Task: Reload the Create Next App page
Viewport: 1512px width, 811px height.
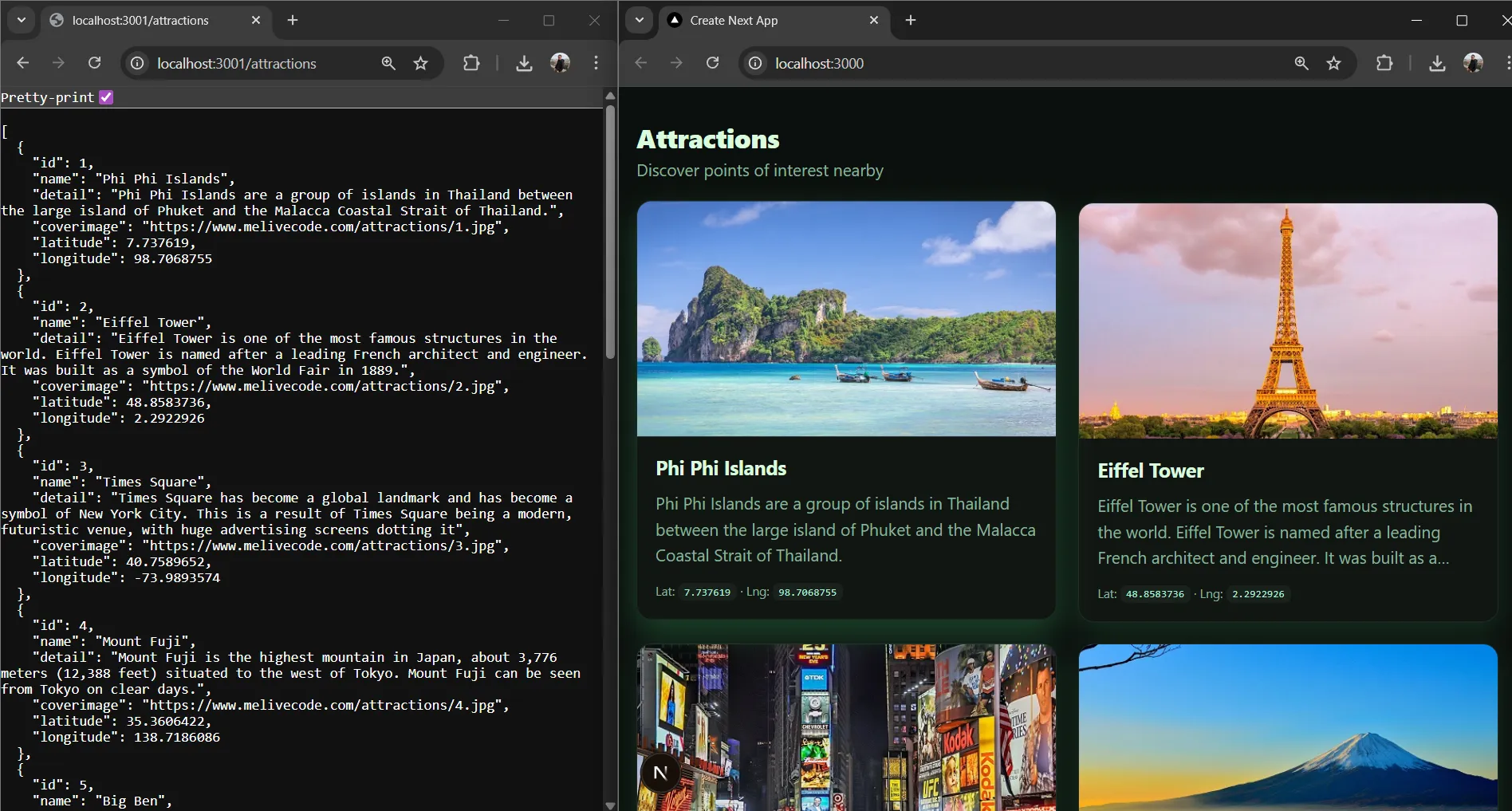Action: coord(712,63)
